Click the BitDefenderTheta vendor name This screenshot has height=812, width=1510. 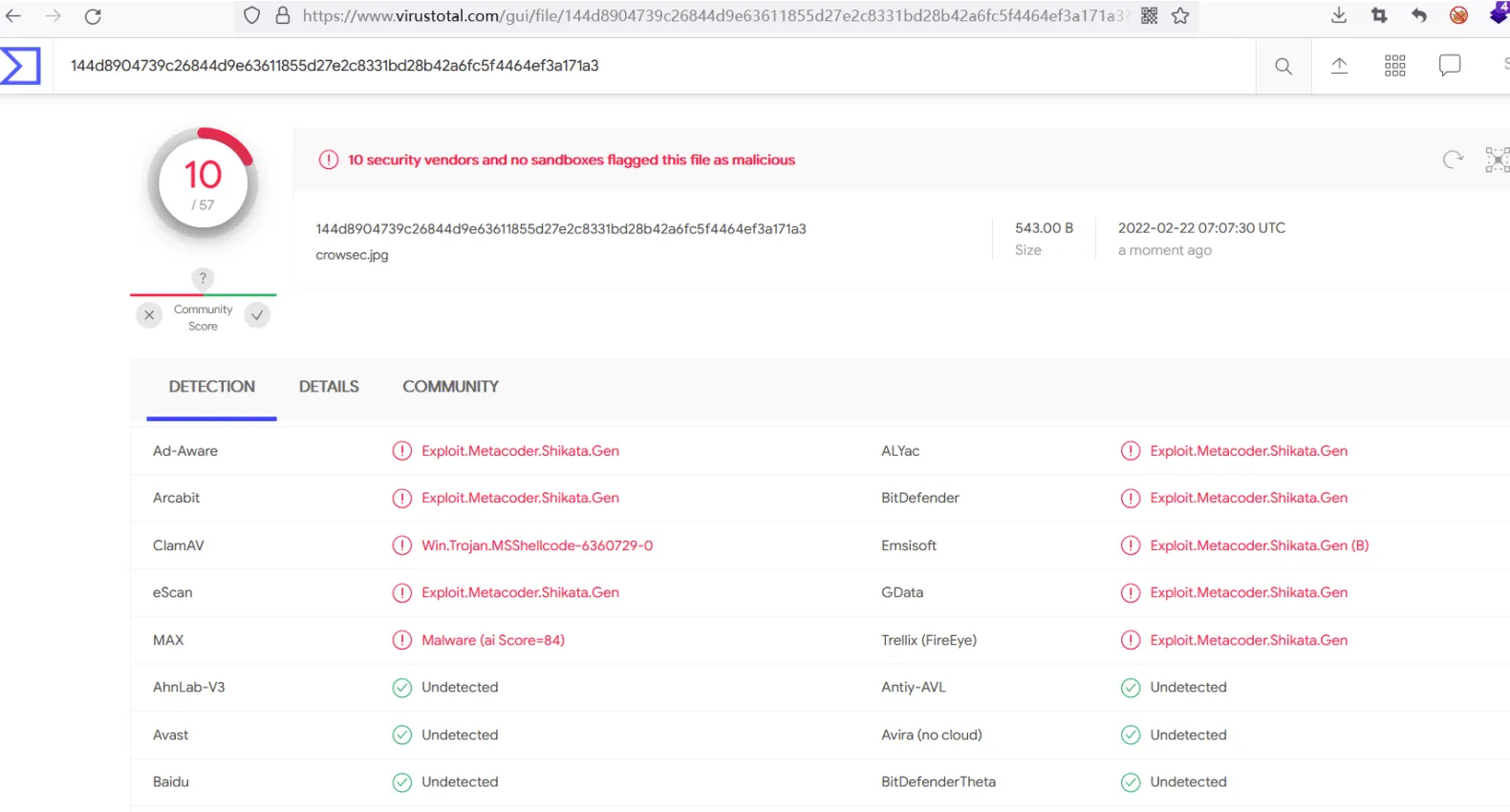(938, 781)
